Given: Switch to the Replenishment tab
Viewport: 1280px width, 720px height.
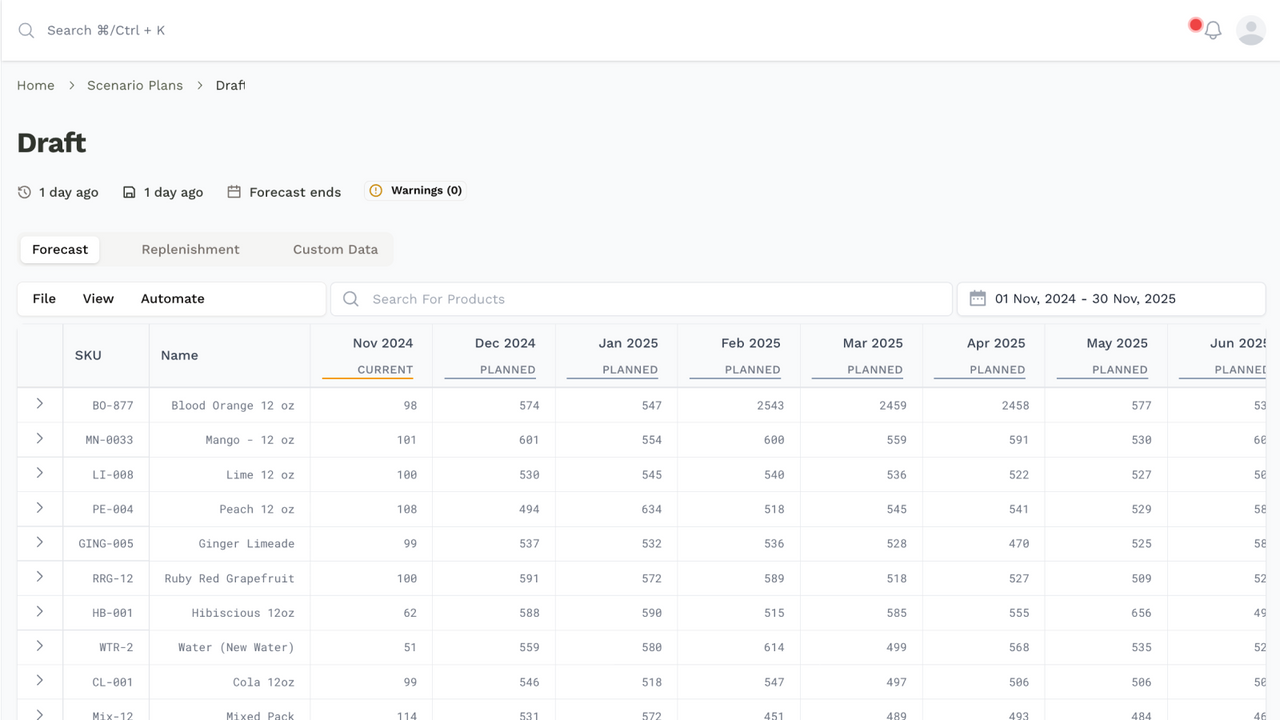Looking at the screenshot, I should pos(190,250).
